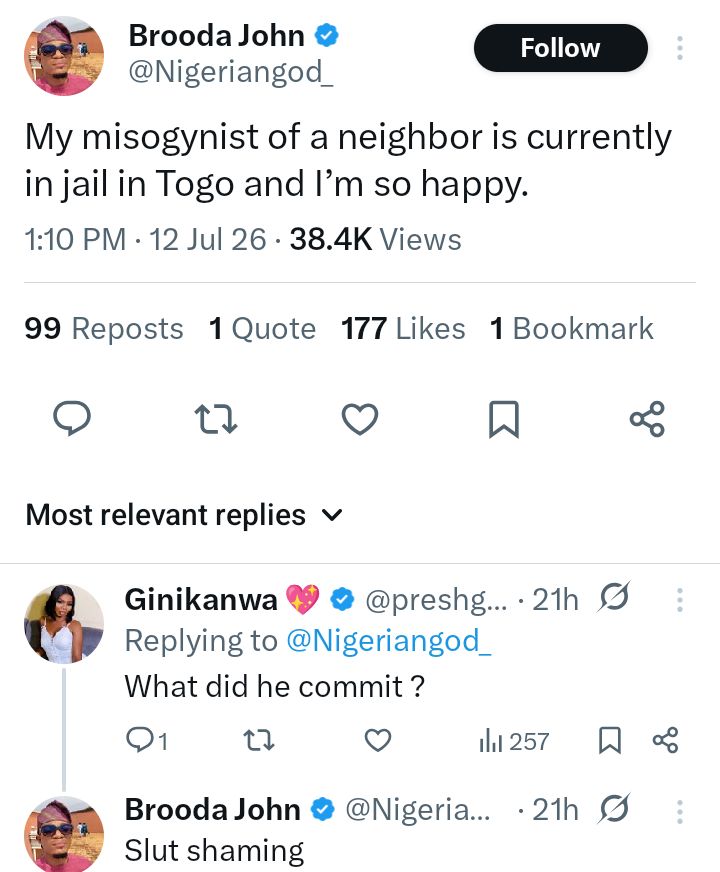
Task: Open Ginikanwa's profile picture
Action: point(64,624)
